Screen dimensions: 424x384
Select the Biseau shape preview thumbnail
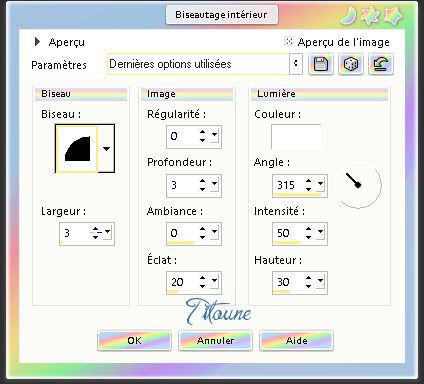(77, 149)
